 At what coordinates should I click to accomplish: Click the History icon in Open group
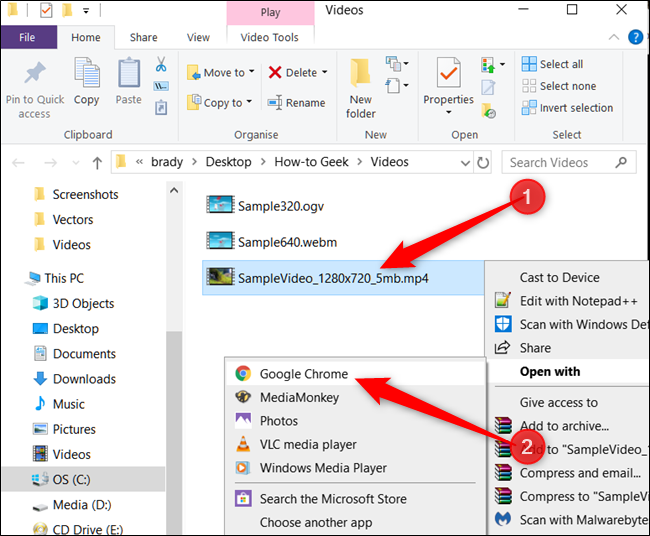489,111
